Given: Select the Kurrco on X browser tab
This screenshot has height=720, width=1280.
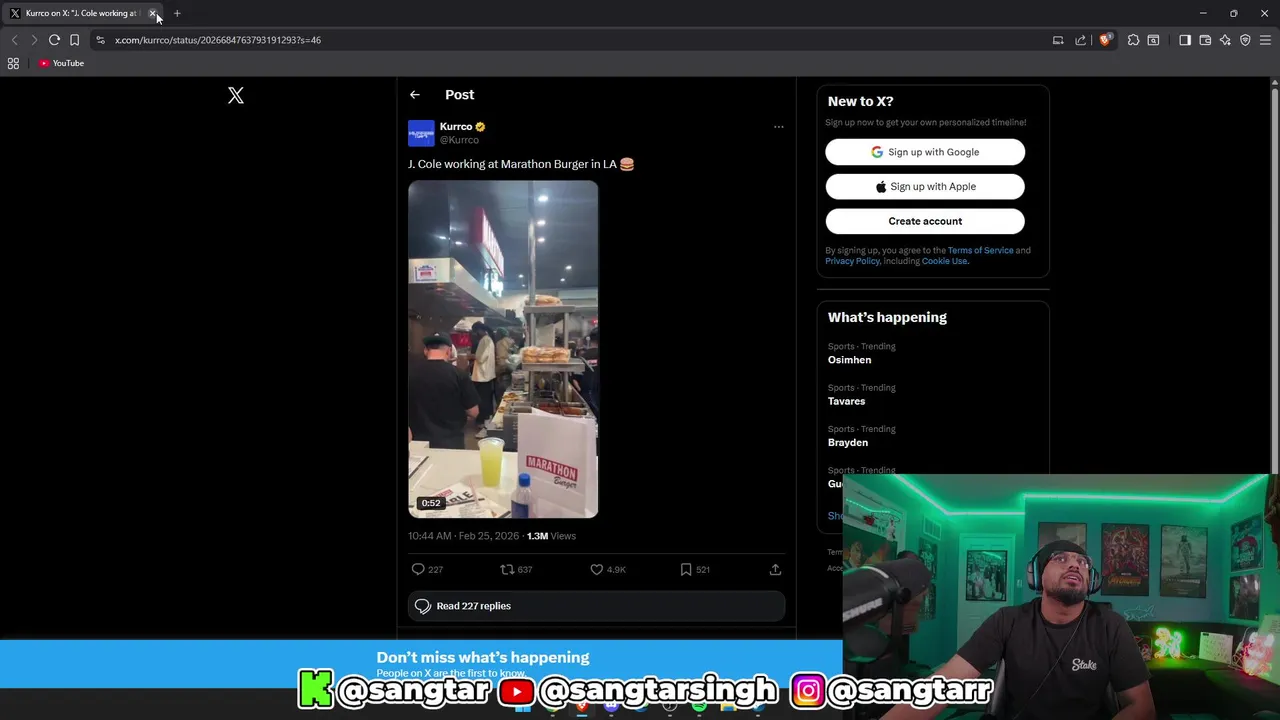Looking at the screenshot, I should pyautogui.click(x=82, y=13).
